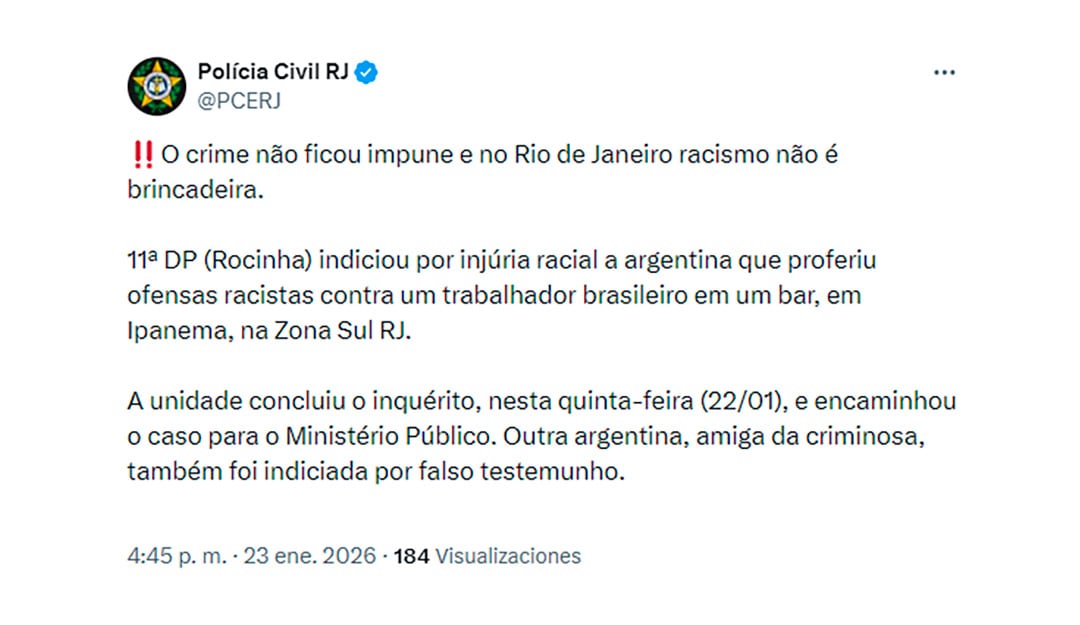Open the @PCERJ profile handle
The height and width of the screenshot is (625, 1080).
click(x=240, y=98)
